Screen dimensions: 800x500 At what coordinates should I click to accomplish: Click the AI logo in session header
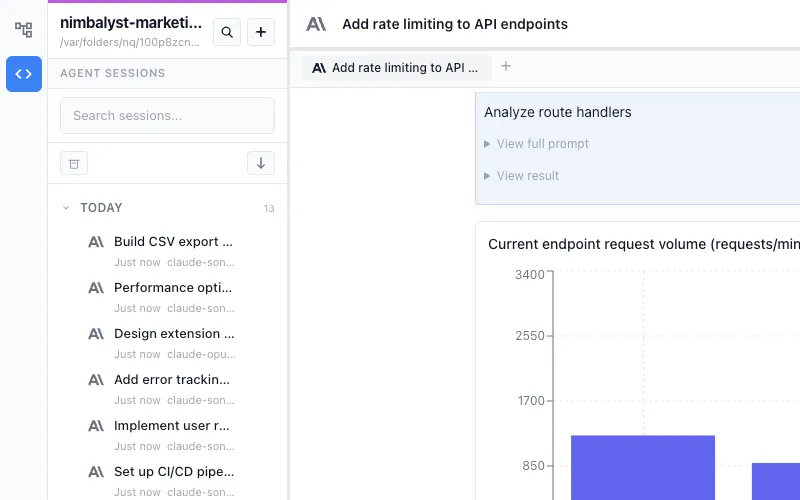[x=316, y=24]
